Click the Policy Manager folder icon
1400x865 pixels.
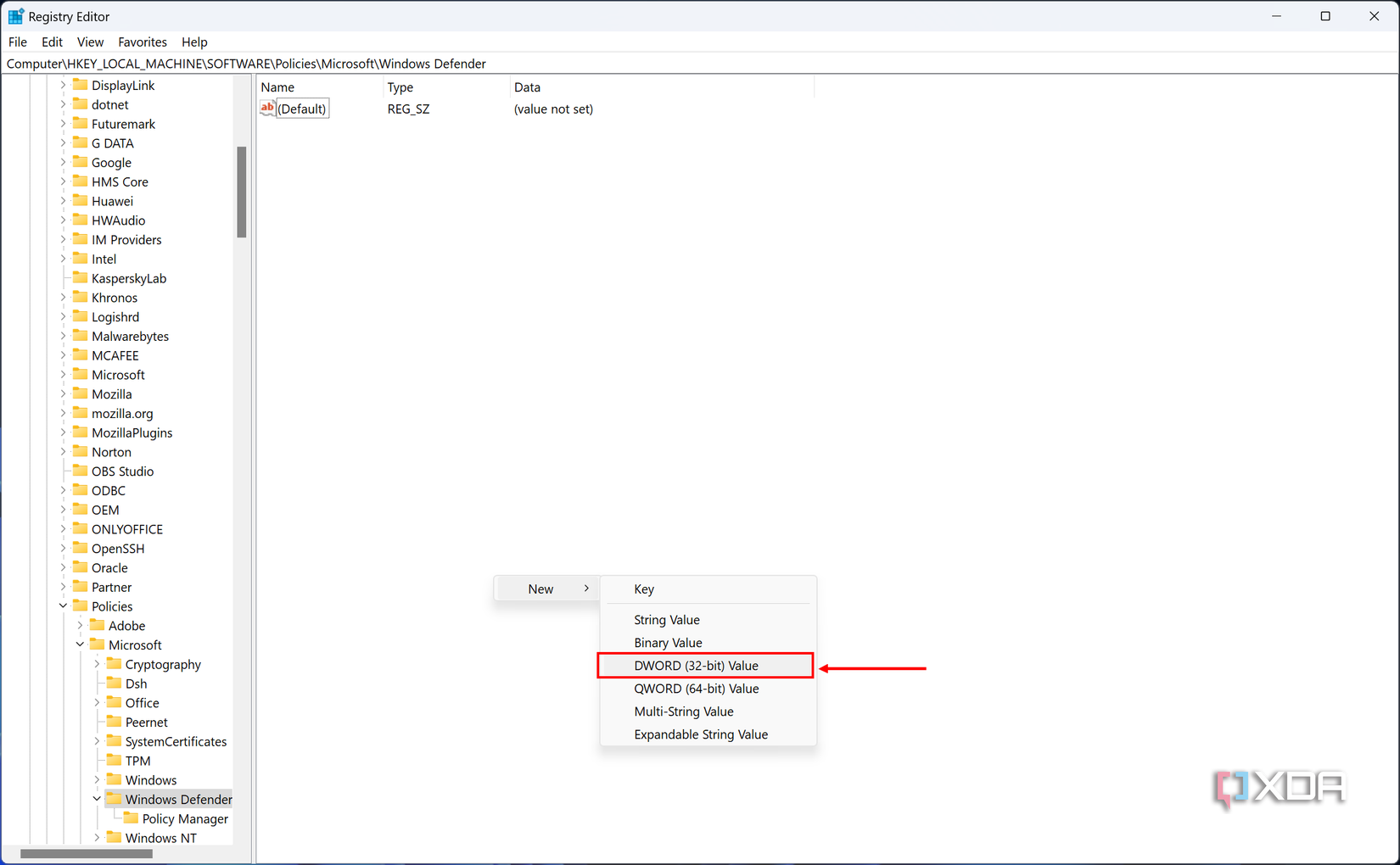(x=132, y=818)
